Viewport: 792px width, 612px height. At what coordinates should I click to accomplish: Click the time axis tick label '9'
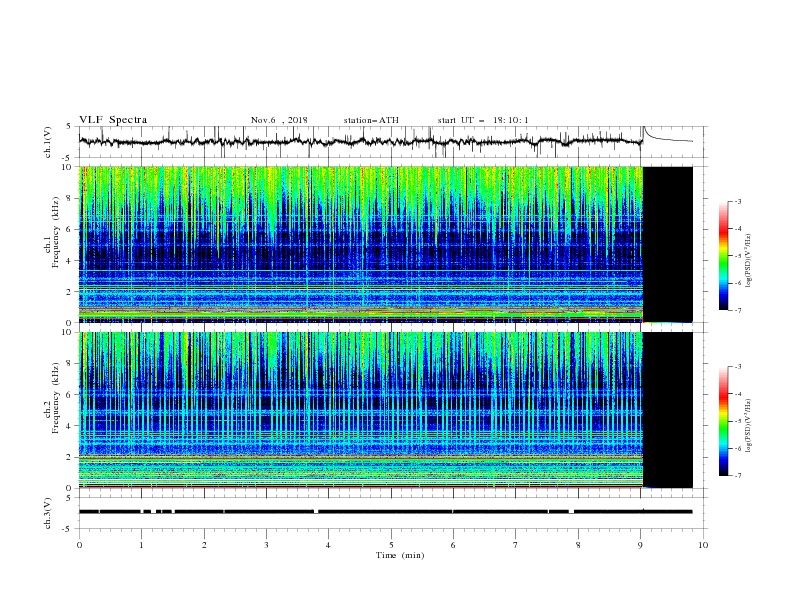640,545
